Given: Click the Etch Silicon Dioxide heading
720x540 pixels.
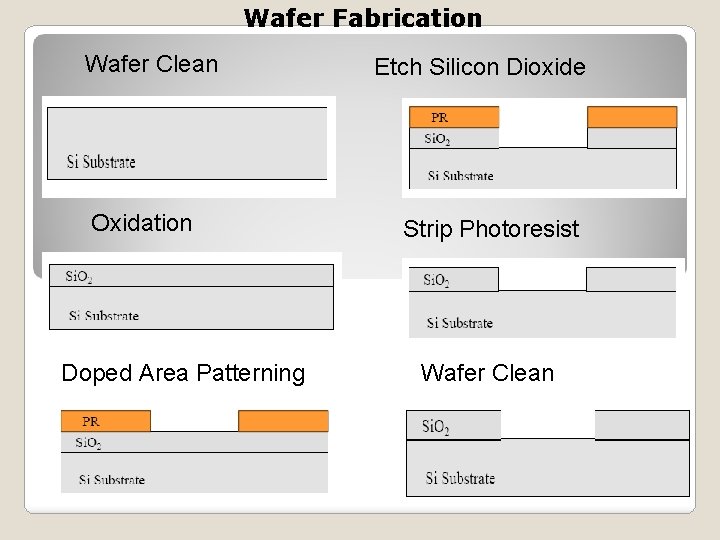Looking at the screenshot, I should coord(479,68).
